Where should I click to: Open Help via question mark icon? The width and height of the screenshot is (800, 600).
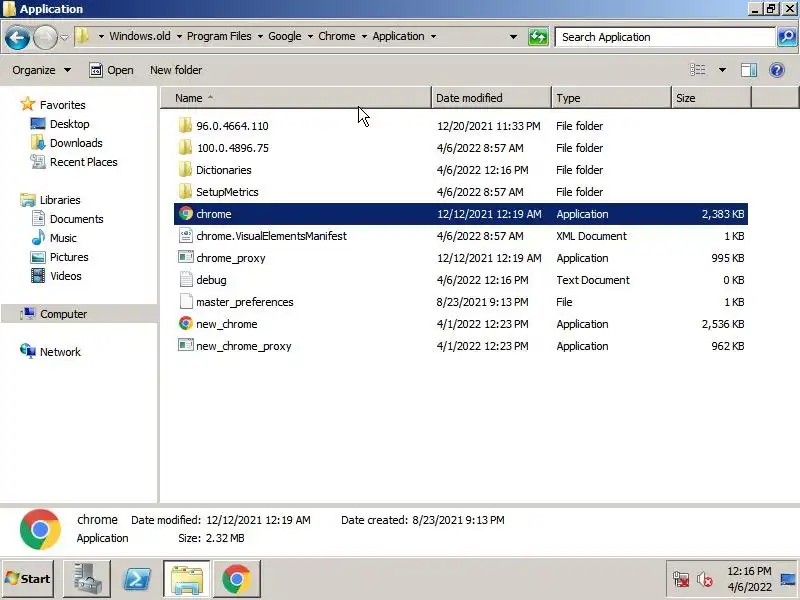coord(777,70)
